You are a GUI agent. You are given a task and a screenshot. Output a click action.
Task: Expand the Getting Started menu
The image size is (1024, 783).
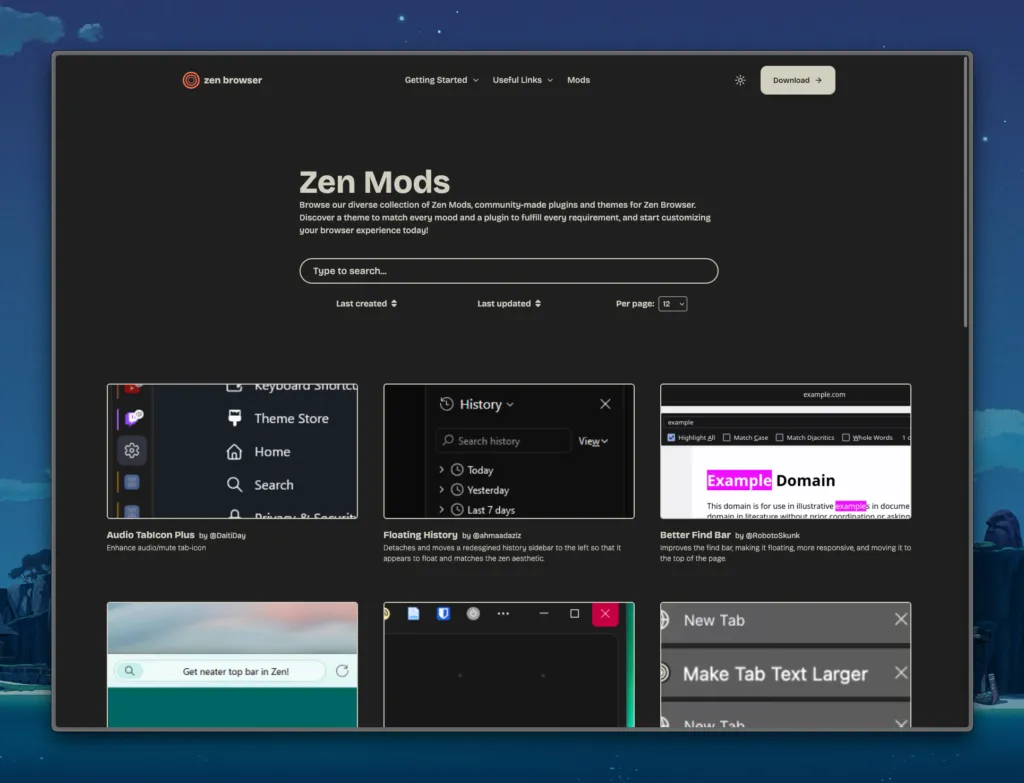pyautogui.click(x=441, y=80)
